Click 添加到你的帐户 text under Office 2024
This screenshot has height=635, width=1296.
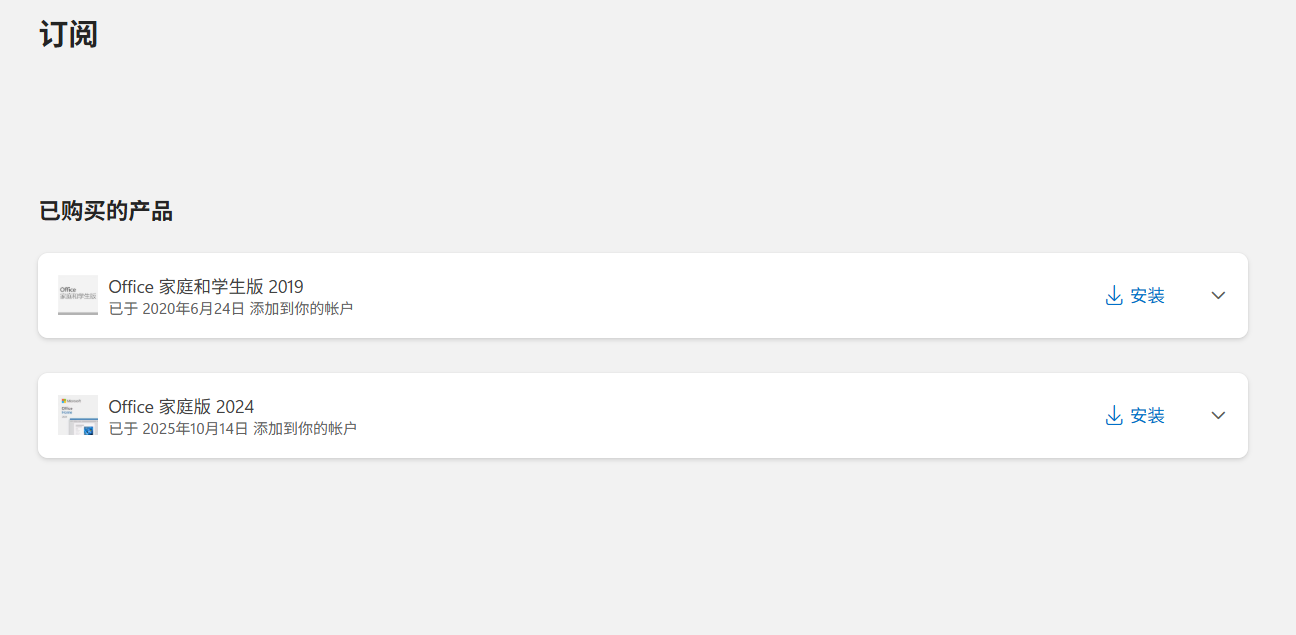pos(305,429)
